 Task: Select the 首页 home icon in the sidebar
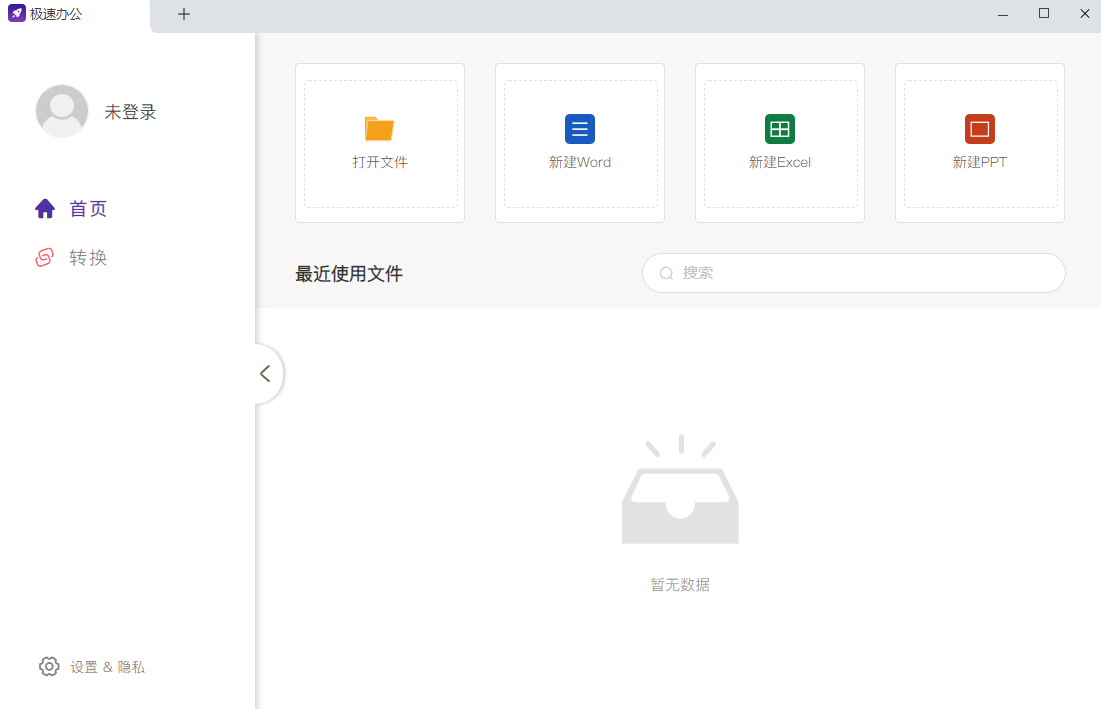click(45, 208)
